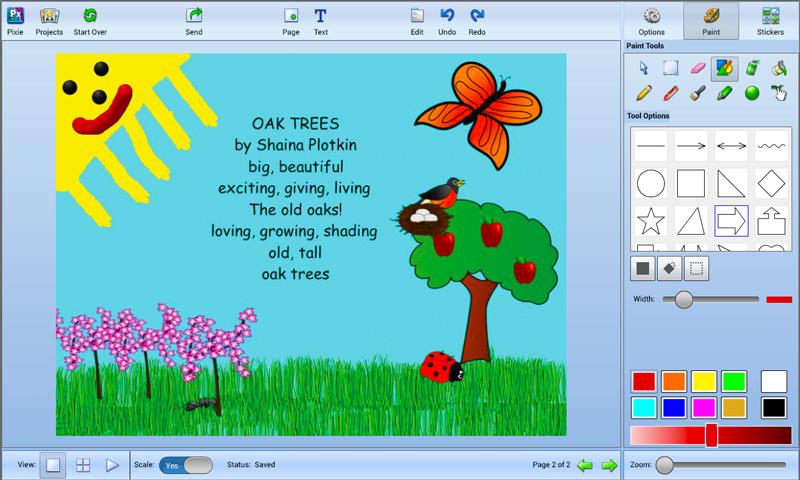The width and height of the screenshot is (800, 480).
Task: Enable the solid filled shape mode
Action: 643,268
